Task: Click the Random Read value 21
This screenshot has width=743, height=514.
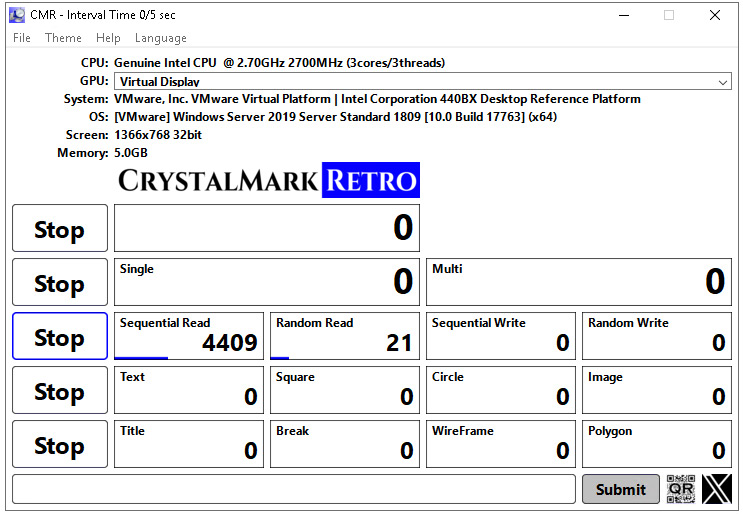Action: pyautogui.click(x=399, y=343)
